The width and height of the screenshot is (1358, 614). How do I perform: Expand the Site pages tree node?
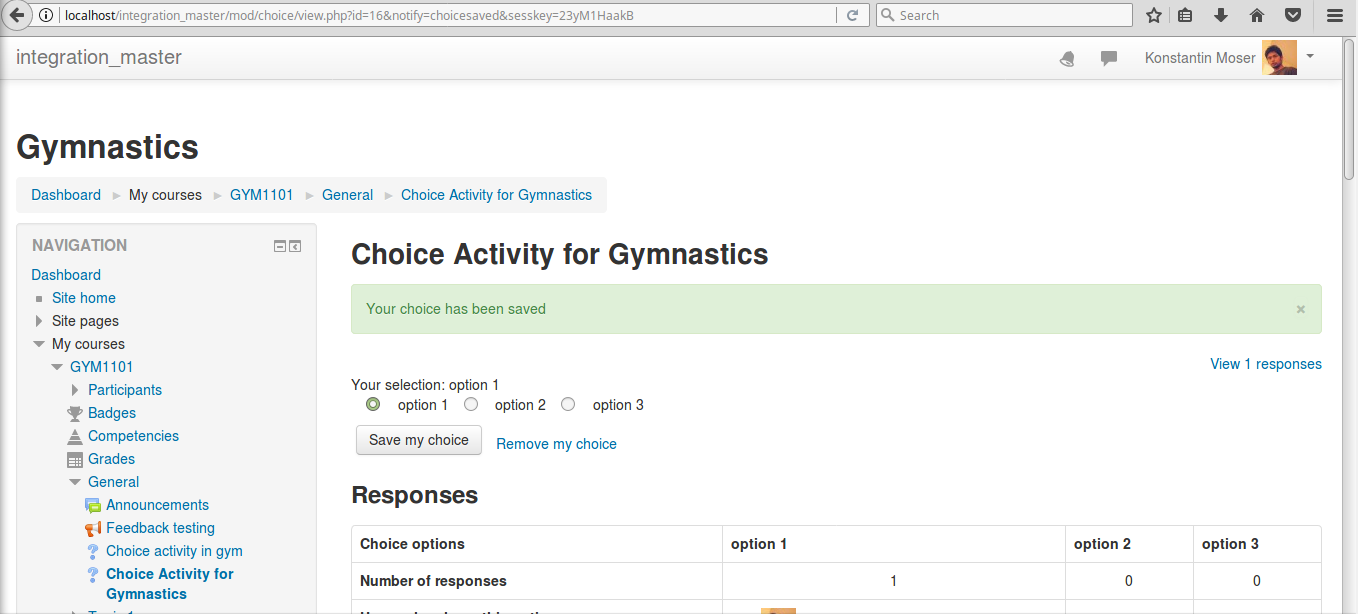(39, 321)
